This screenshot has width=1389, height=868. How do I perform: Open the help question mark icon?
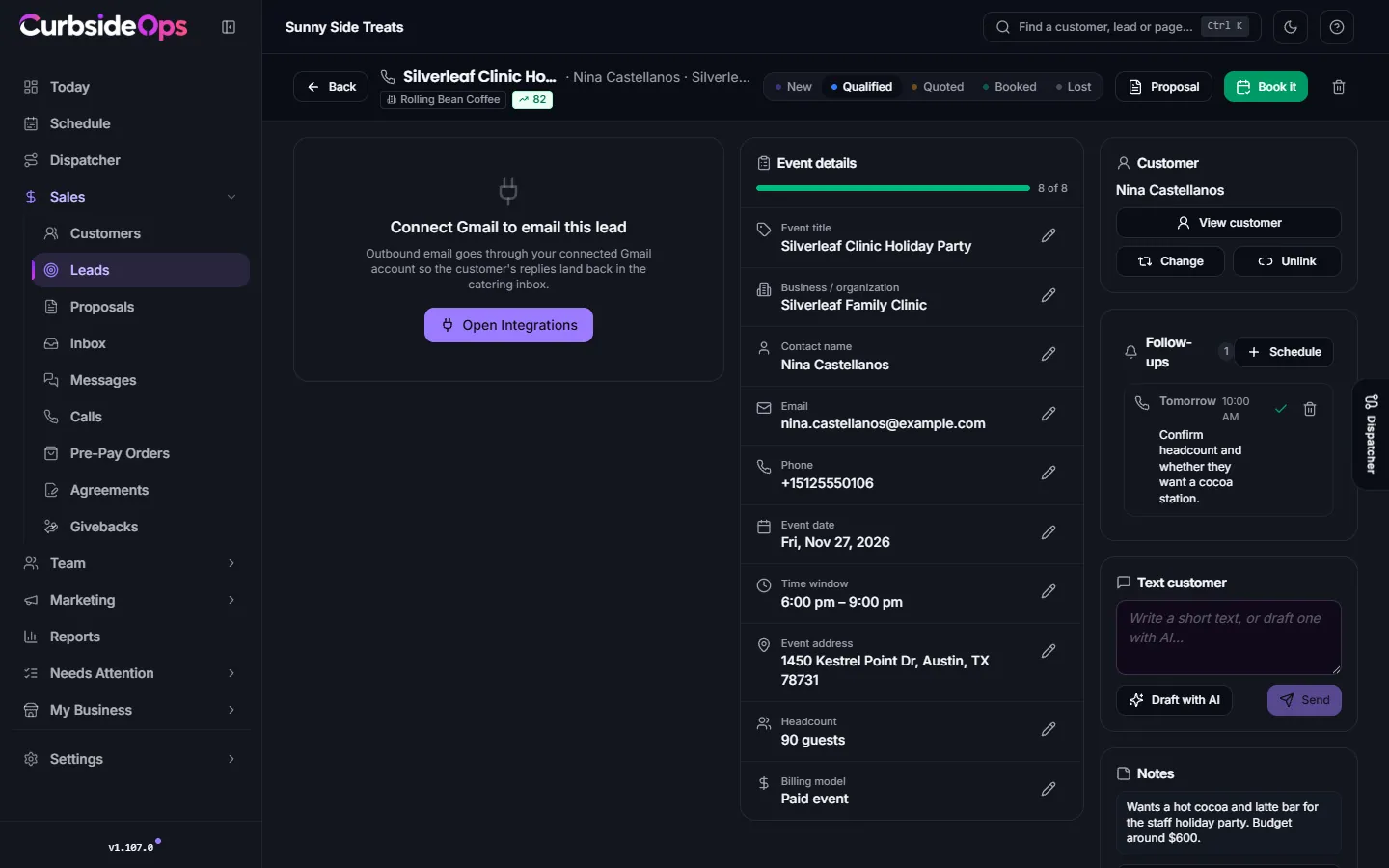[1337, 27]
